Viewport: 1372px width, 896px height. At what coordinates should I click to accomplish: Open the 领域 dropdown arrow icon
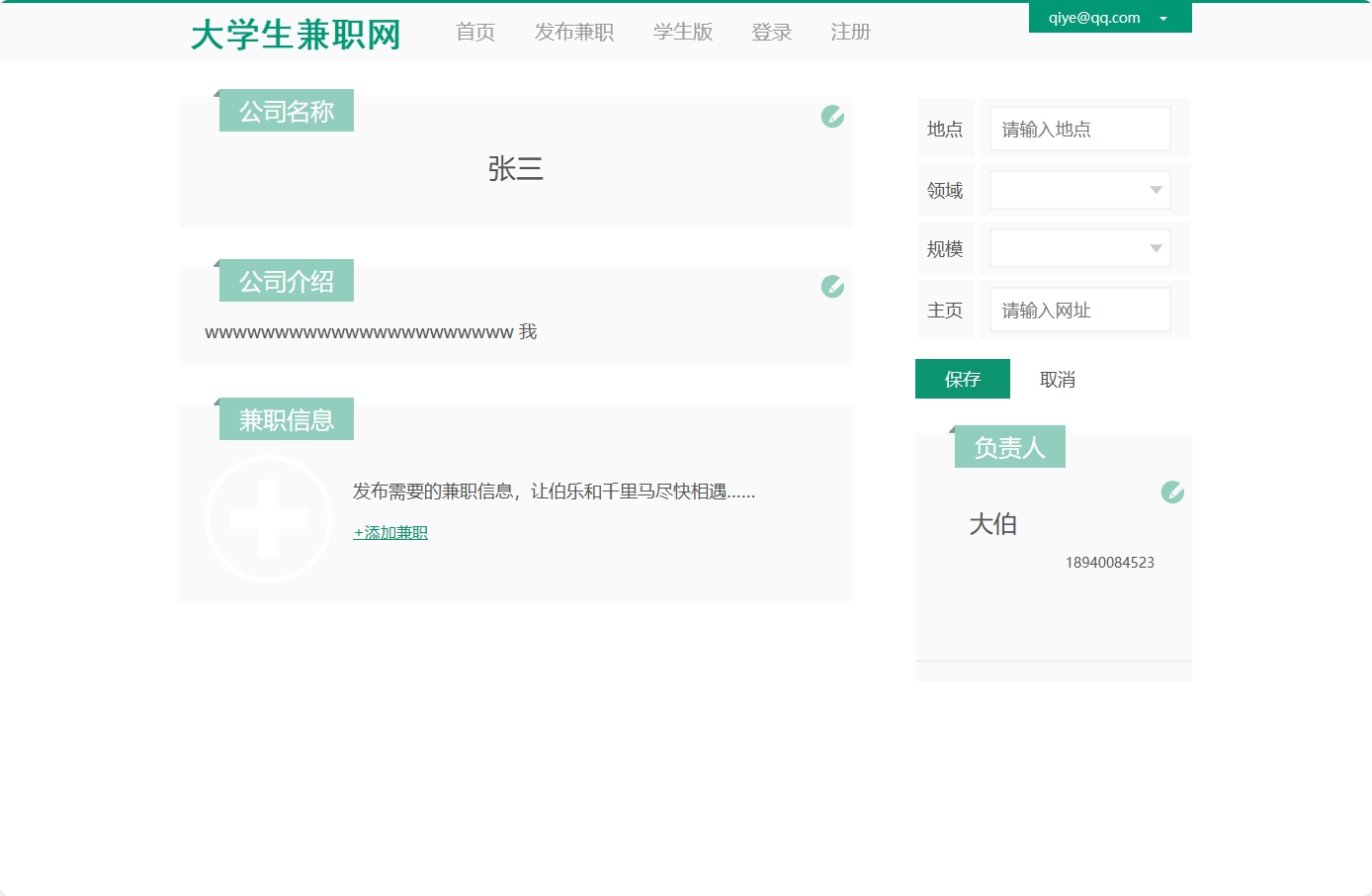(1155, 190)
